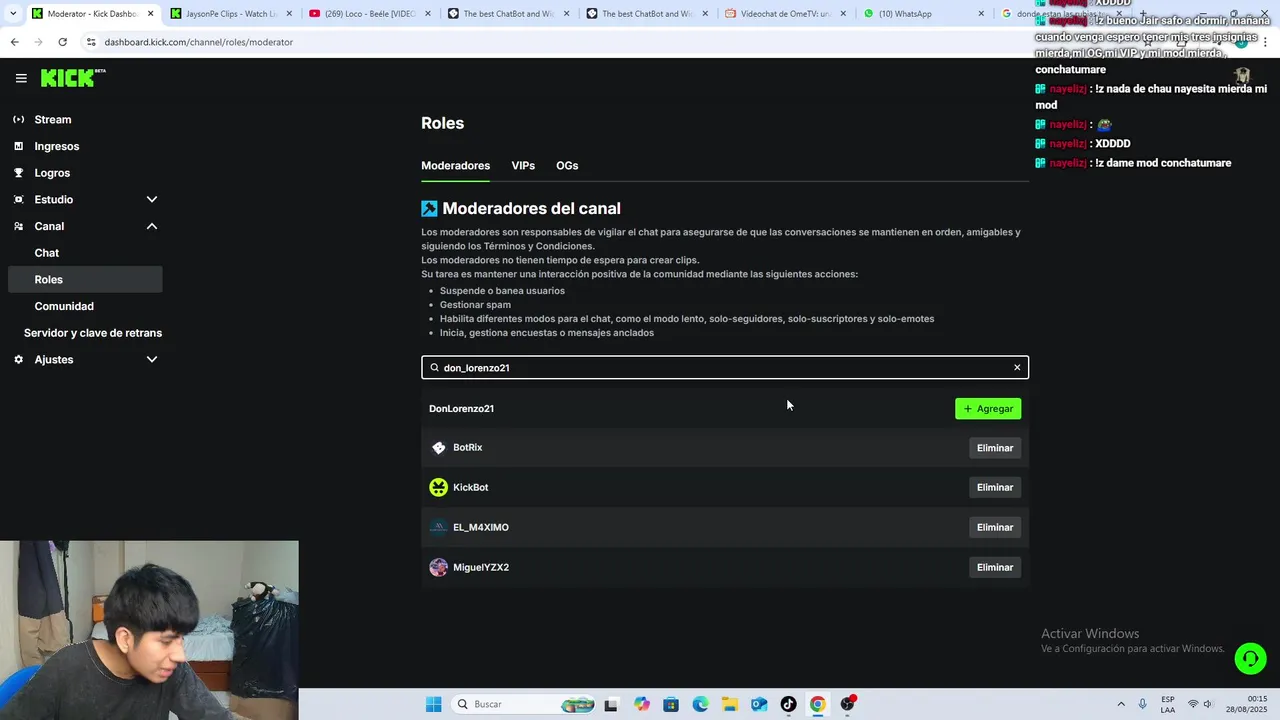Click KickBot avatar icon
The width and height of the screenshot is (1280, 720).
pyautogui.click(x=438, y=487)
